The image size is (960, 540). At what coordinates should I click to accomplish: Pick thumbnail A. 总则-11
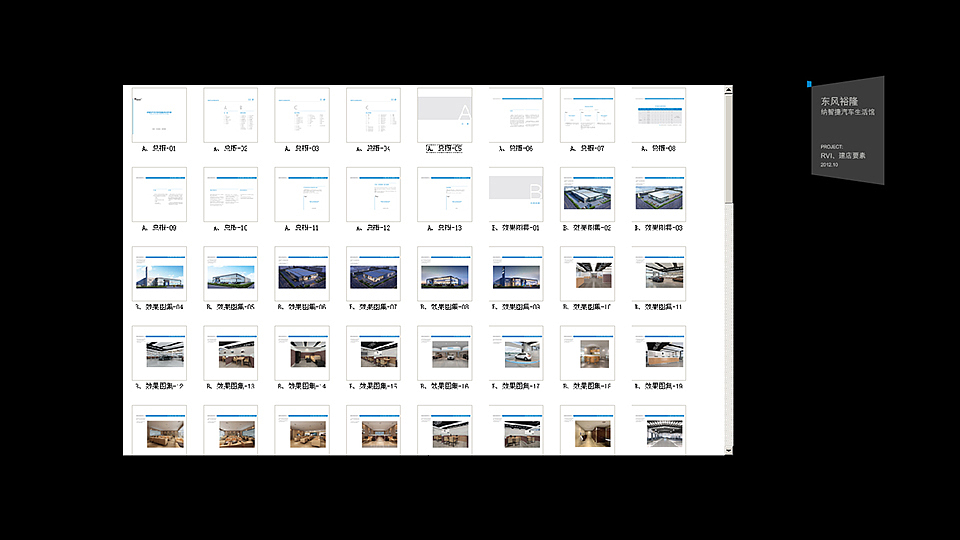pyautogui.click(x=302, y=194)
